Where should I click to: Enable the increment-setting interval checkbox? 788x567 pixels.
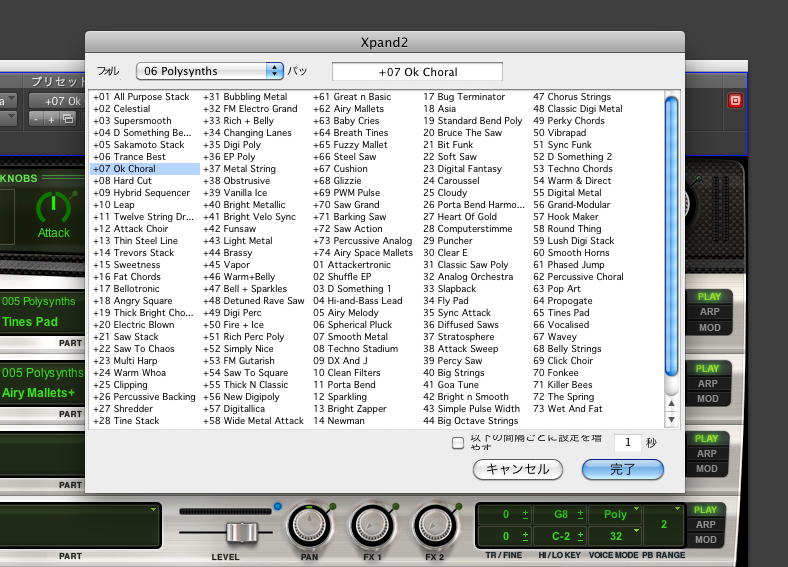coord(458,443)
